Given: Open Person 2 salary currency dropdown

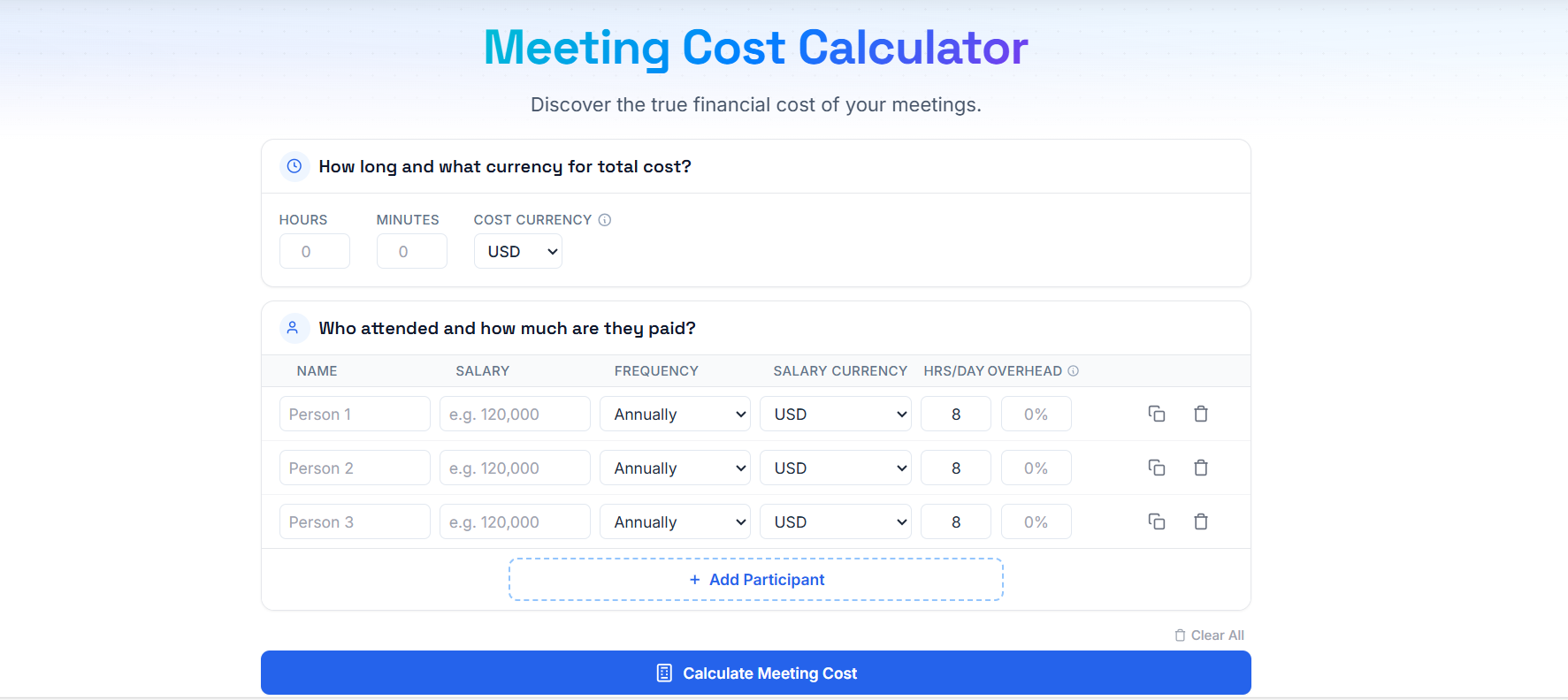Looking at the screenshot, I should [x=835, y=467].
